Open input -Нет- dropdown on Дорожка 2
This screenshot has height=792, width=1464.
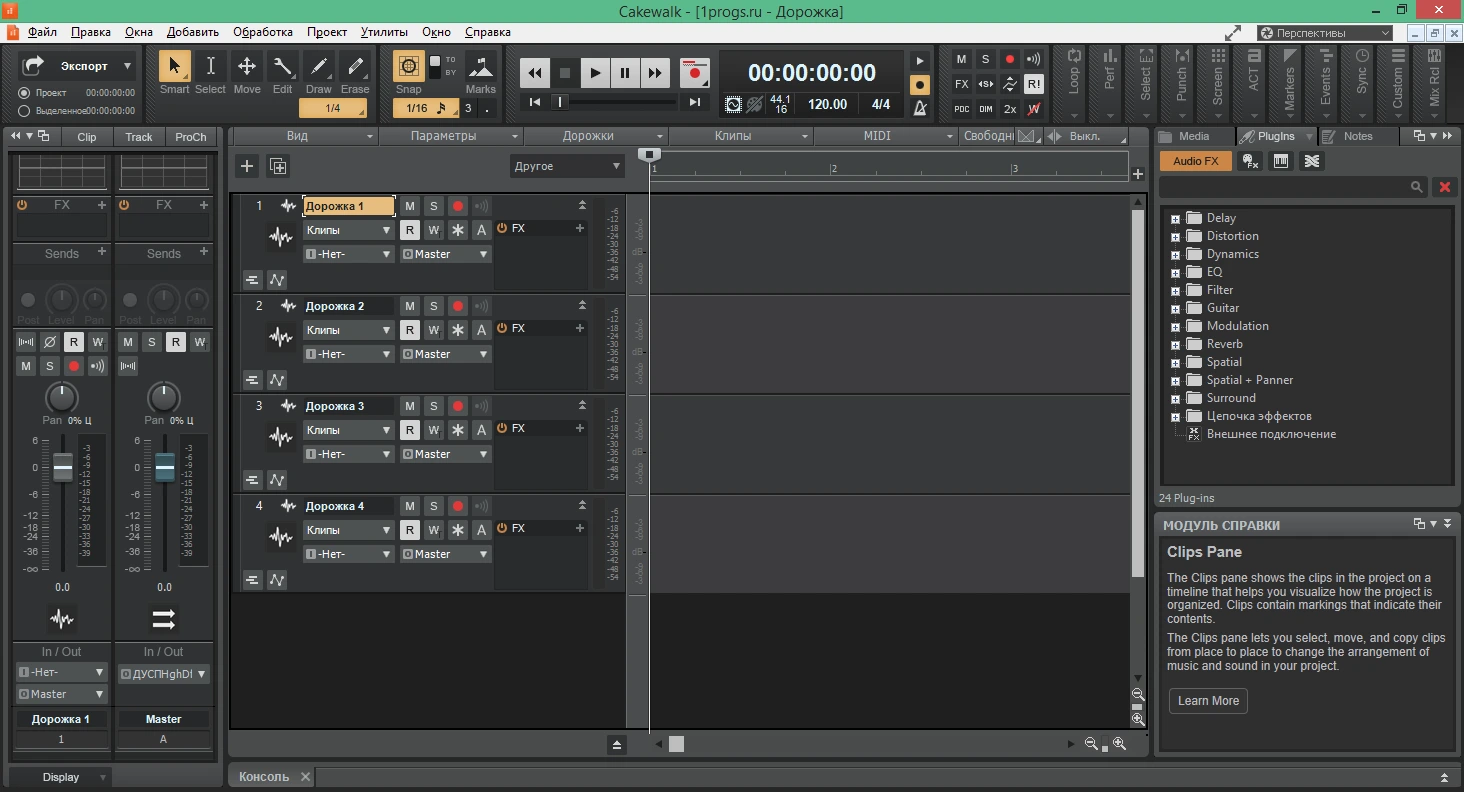pyautogui.click(x=348, y=354)
